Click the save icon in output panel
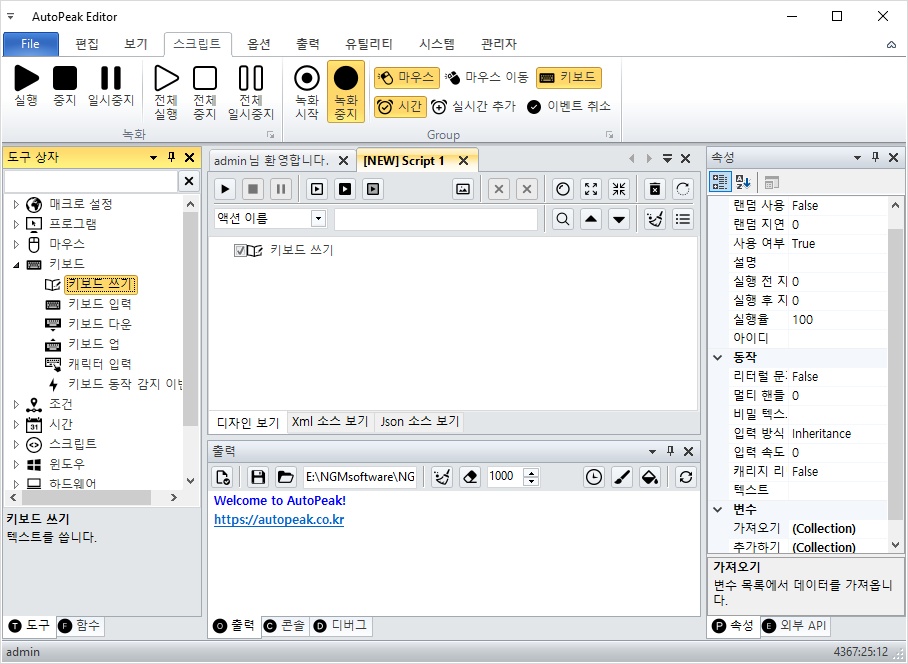This screenshot has width=908, height=664. [258, 477]
